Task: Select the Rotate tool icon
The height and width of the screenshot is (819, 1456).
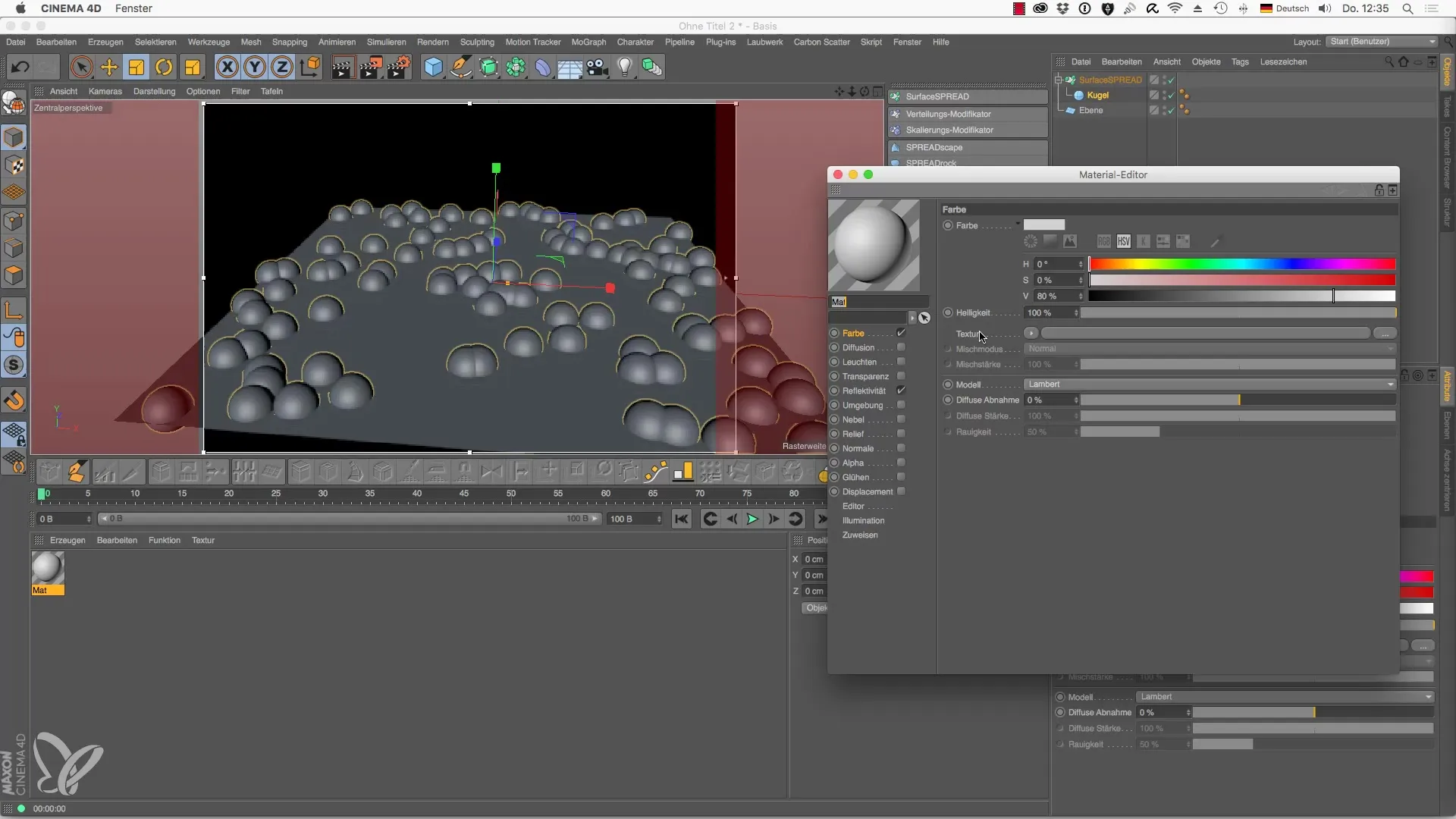Action: (x=164, y=67)
